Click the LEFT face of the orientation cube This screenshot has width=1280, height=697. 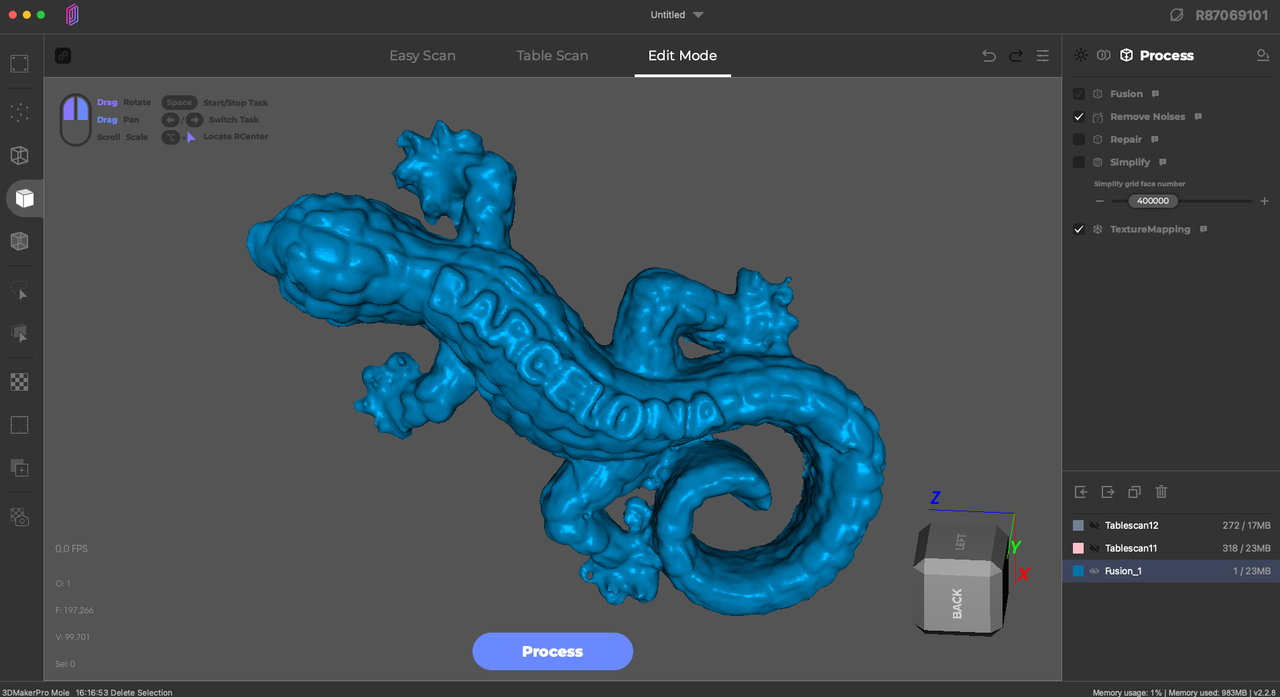coord(961,542)
